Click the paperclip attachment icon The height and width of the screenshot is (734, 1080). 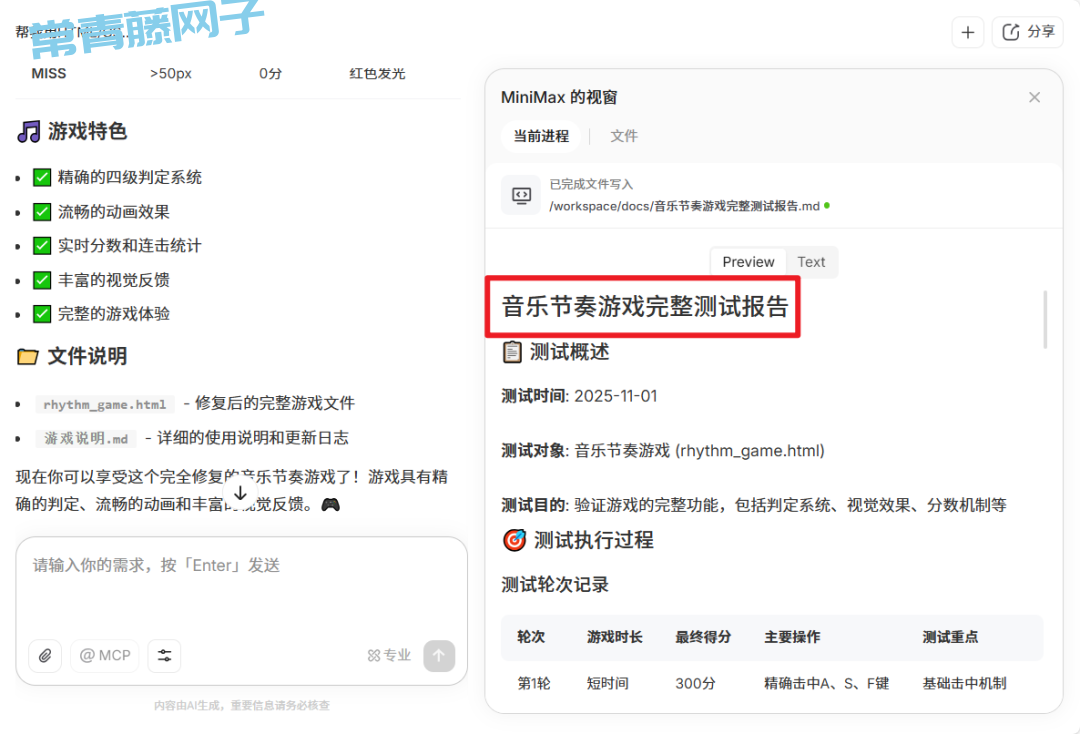[x=45, y=655]
